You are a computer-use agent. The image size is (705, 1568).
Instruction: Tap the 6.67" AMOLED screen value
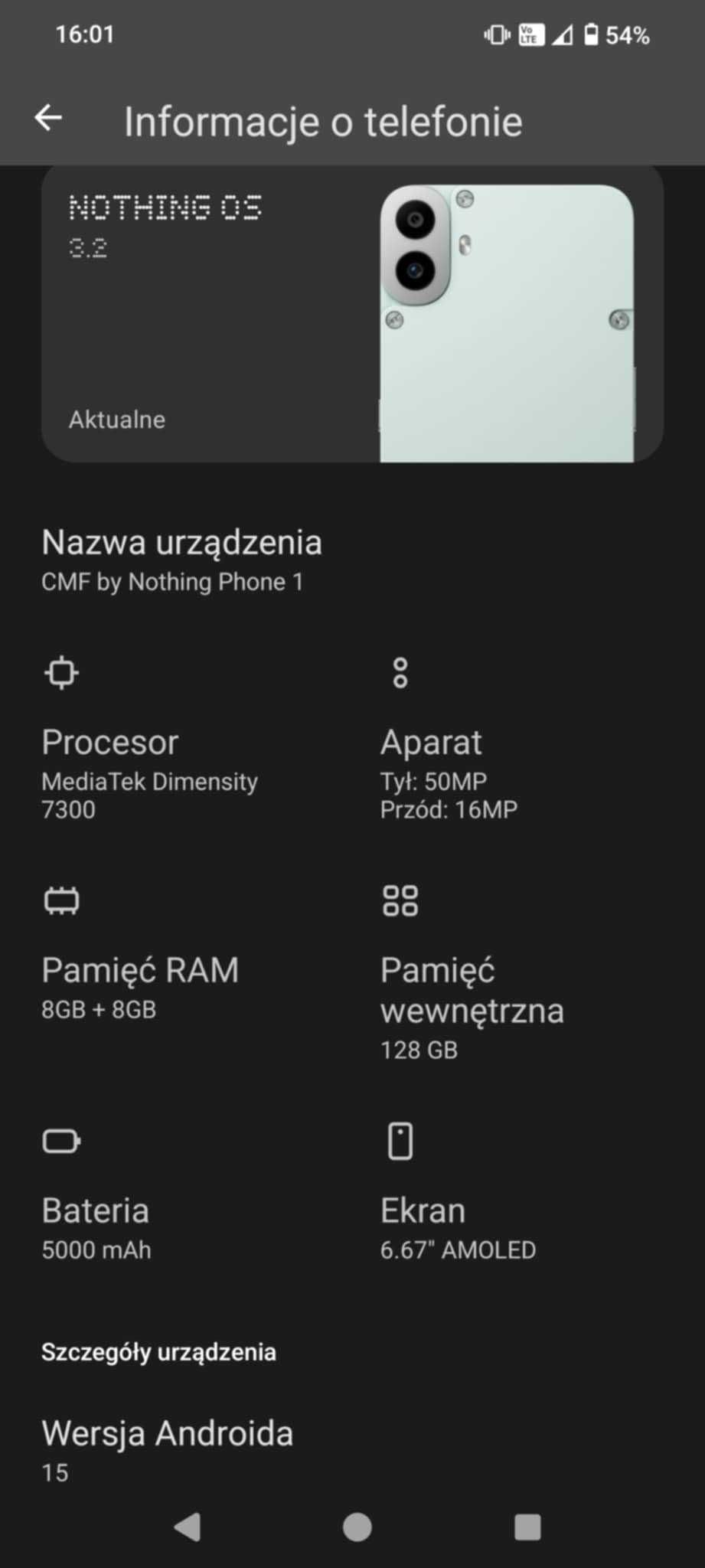(x=458, y=1250)
